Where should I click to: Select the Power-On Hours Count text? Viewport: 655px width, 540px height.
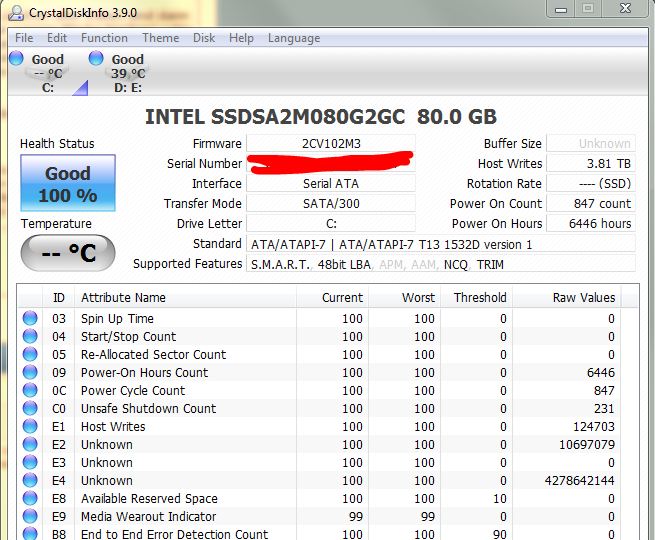[144, 373]
